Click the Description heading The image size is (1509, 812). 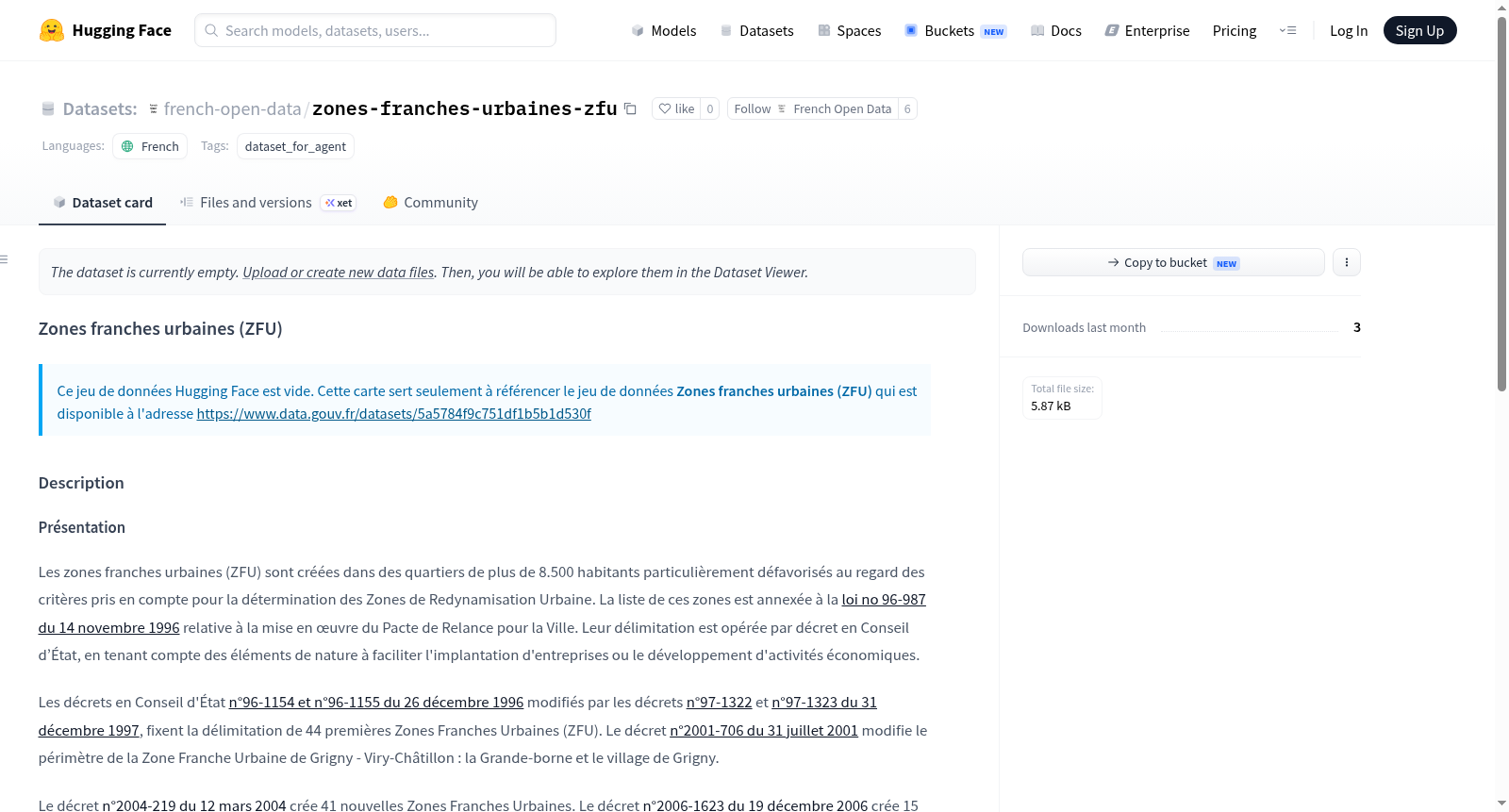[81, 483]
